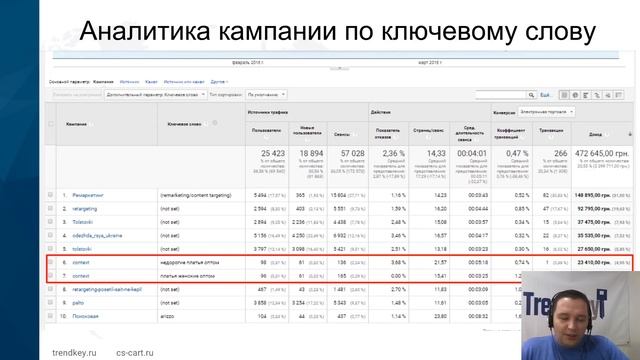Select the keyword 'платья женские оптом'
Screen dimensions: 640x360
(x=187, y=276)
